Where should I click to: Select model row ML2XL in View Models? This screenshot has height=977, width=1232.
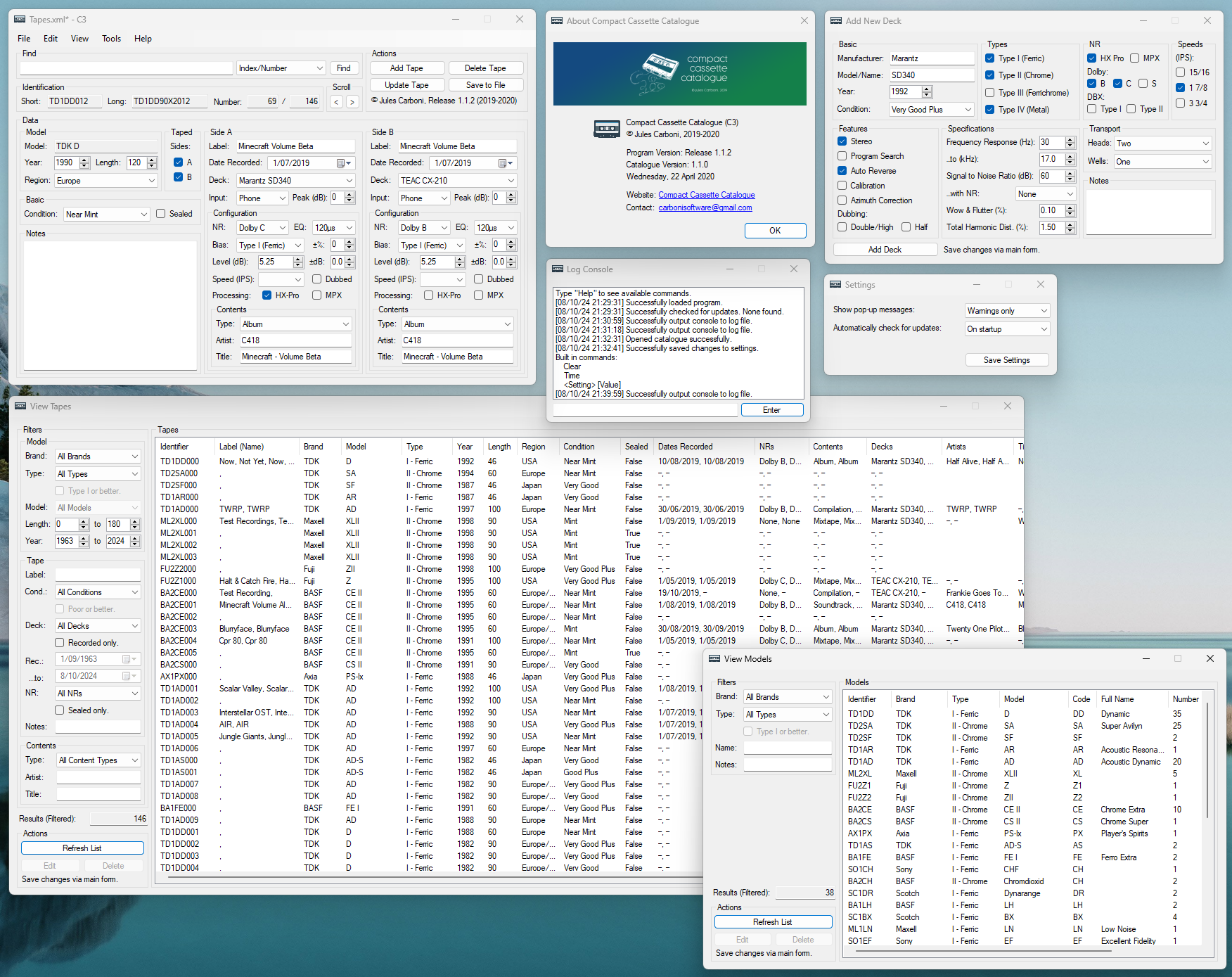coord(1025,774)
